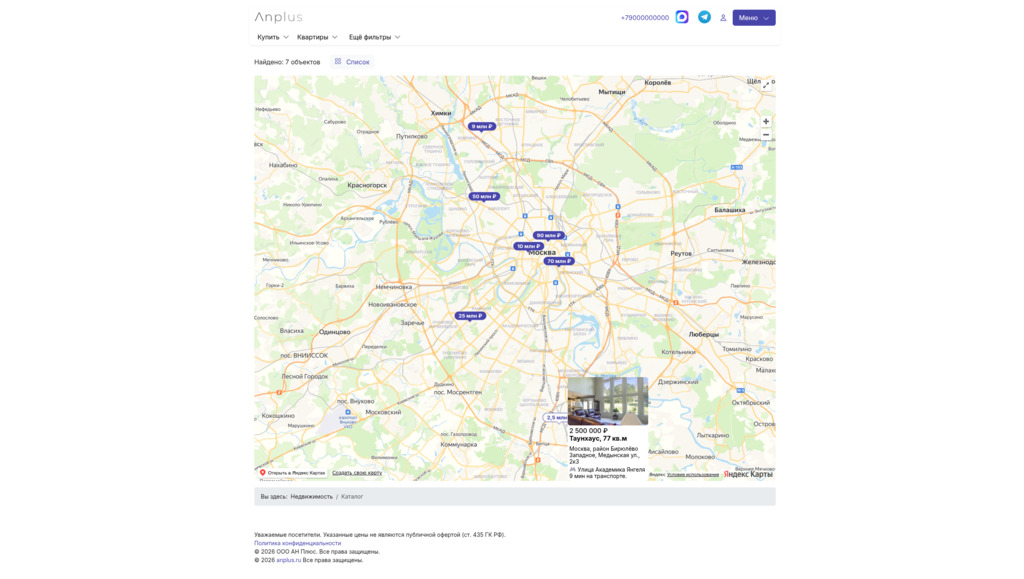This screenshot has width=1024, height=579.
Task: Click the 25 млн ₽ price marker
Action: 470,316
